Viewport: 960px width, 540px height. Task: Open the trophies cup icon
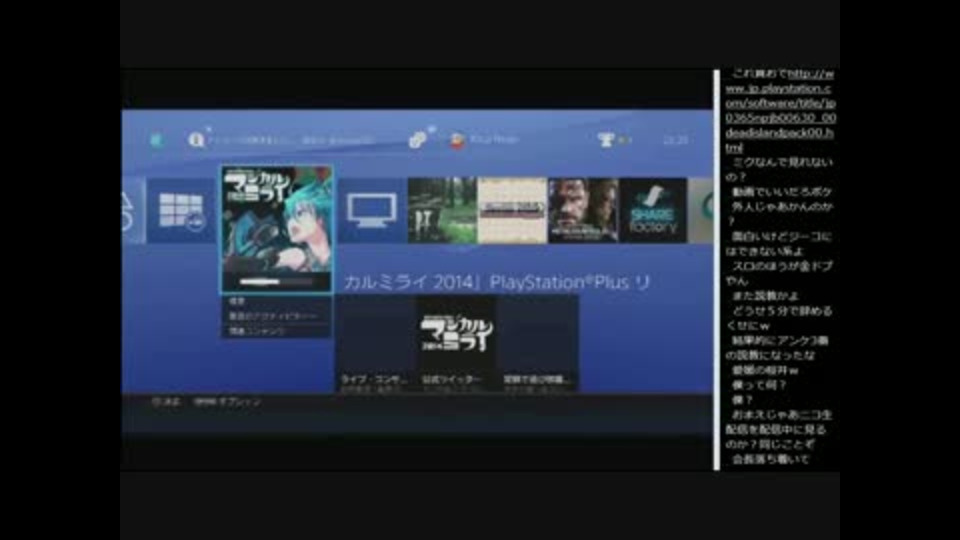606,140
